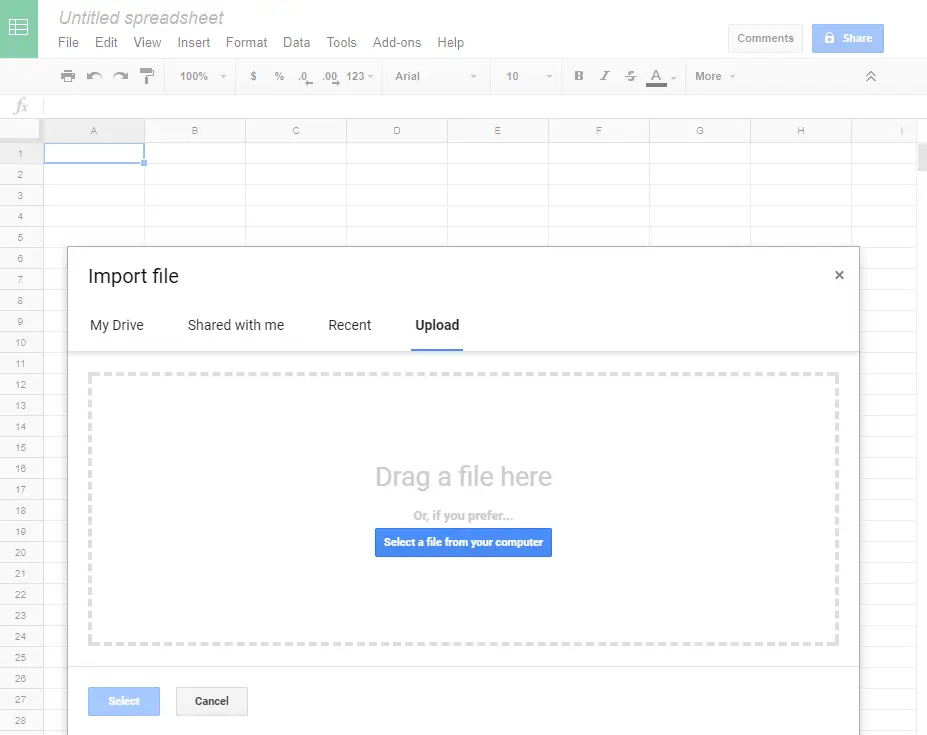Toggle strikethrough formatting
Viewport: 927px width, 735px height.
631,76
